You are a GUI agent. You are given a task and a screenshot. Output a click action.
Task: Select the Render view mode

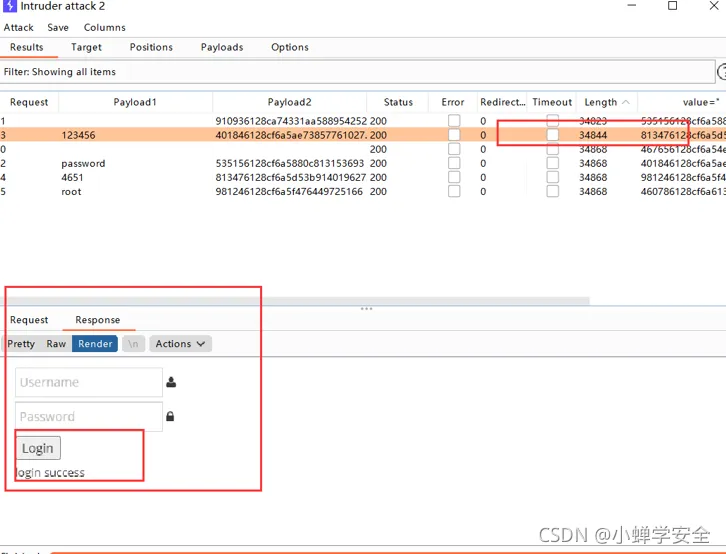click(95, 344)
